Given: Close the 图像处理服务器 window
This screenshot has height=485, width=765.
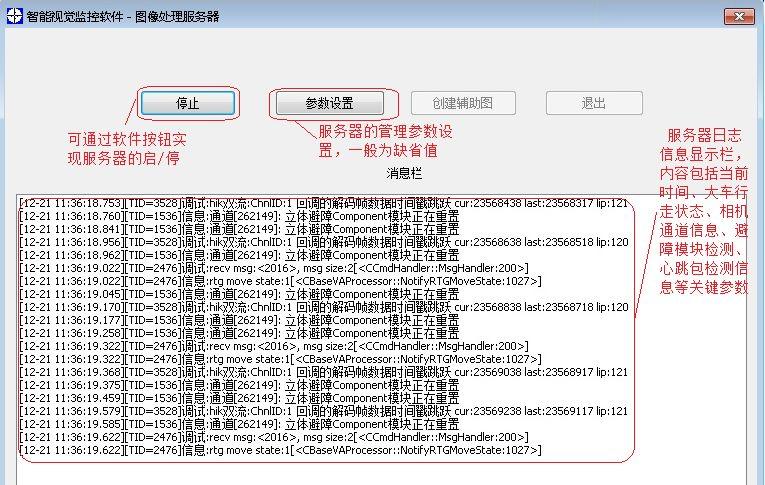Looking at the screenshot, I should pyautogui.click(x=739, y=16).
